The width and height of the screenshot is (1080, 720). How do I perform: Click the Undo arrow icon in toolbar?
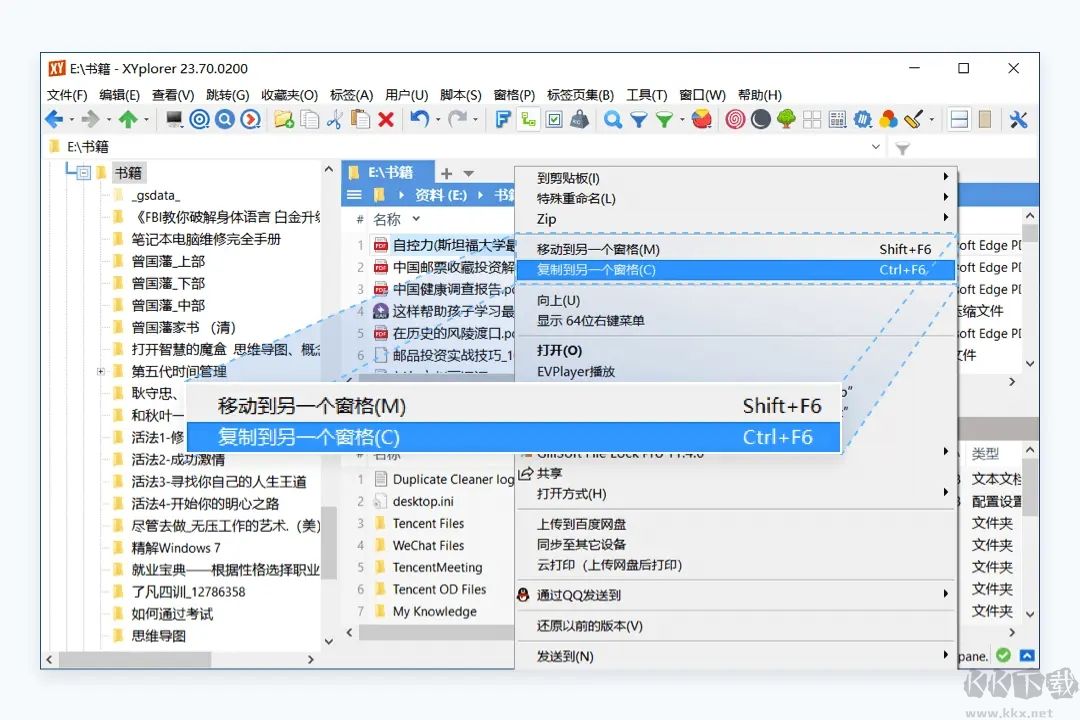pos(421,119)
